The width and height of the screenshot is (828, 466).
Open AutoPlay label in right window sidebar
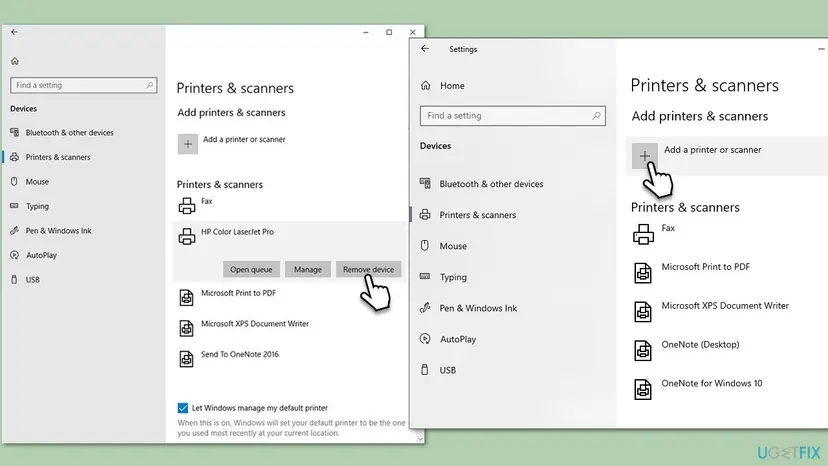coord(458,339)
